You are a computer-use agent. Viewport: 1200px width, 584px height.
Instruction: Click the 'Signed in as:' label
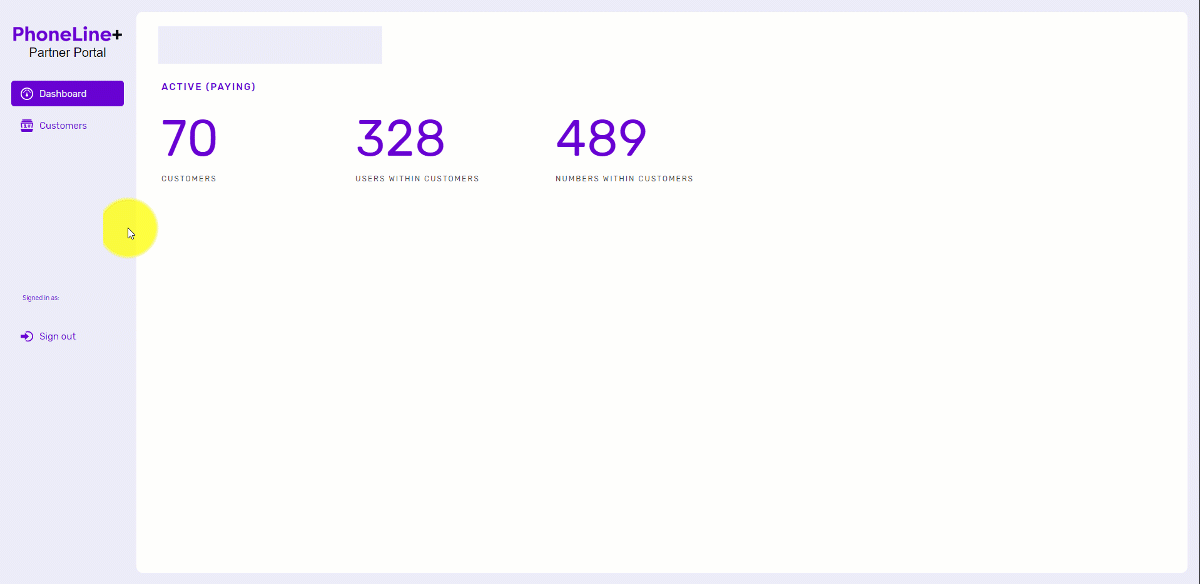click(41, 298)
